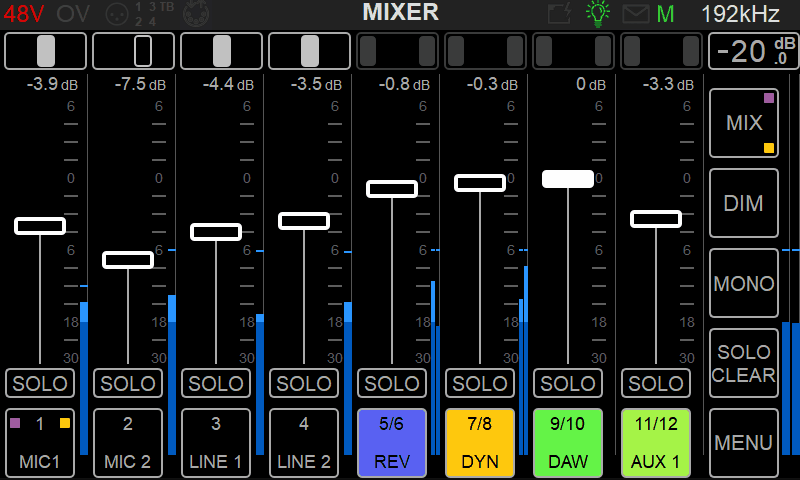Select the DYN 7/8 channel button
The width and height of the screenshot is (800, 480).
point(480,442)
